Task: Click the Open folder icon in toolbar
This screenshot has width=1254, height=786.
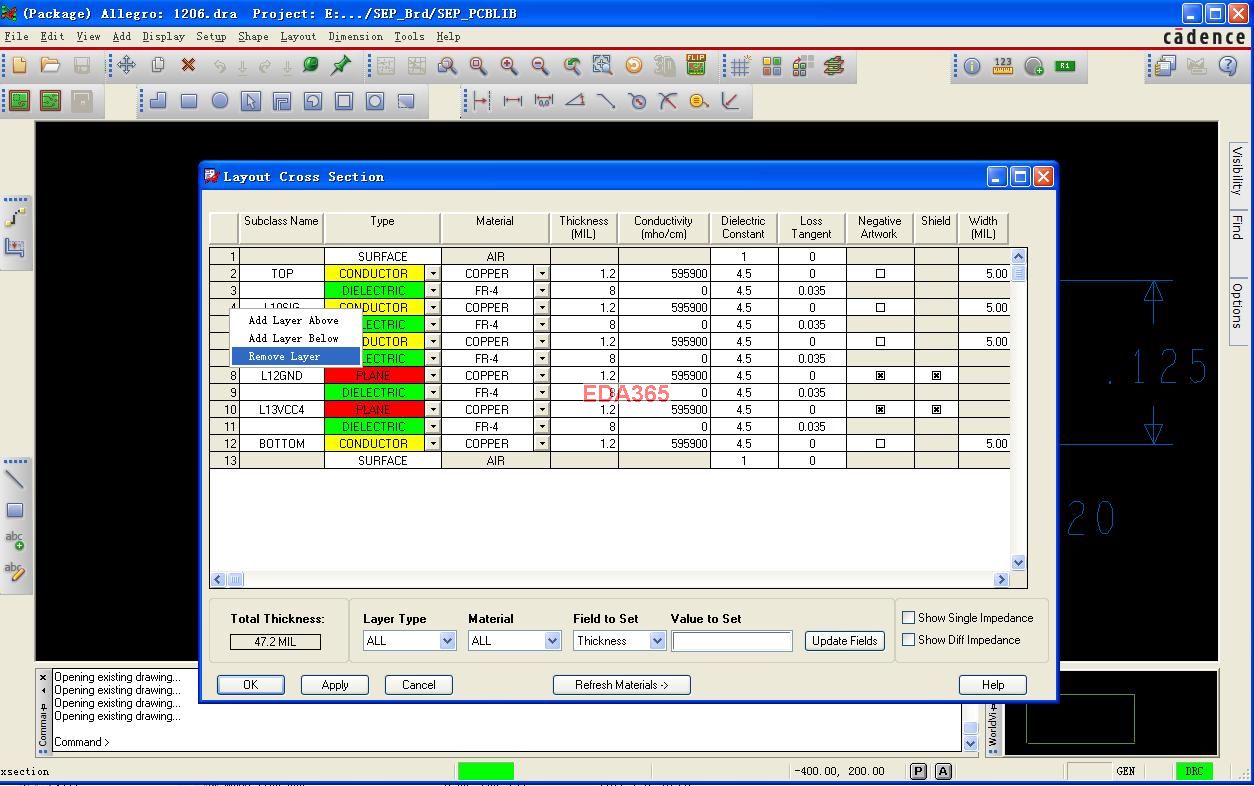Action: (x=50, y=66)
